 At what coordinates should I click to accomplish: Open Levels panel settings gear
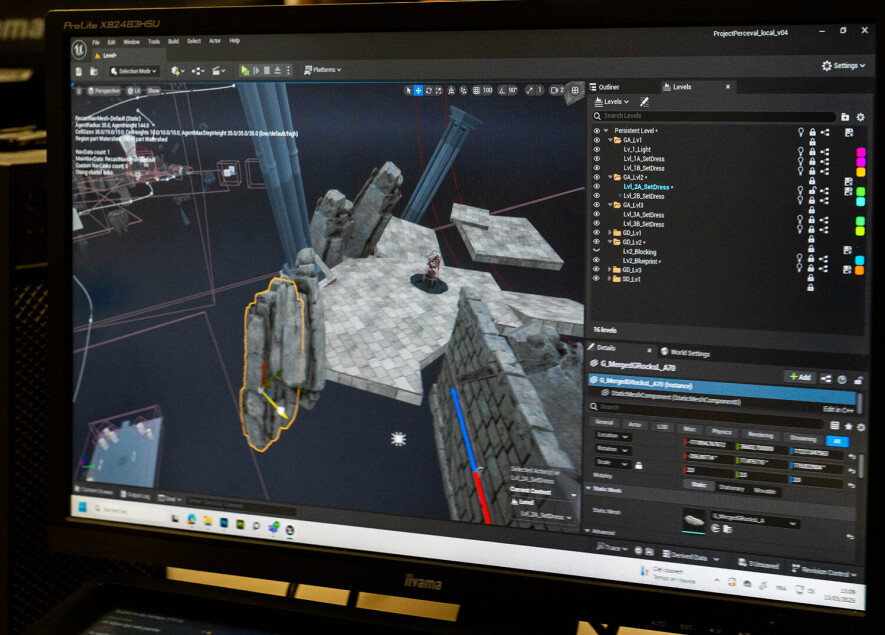tap(860, 117)
